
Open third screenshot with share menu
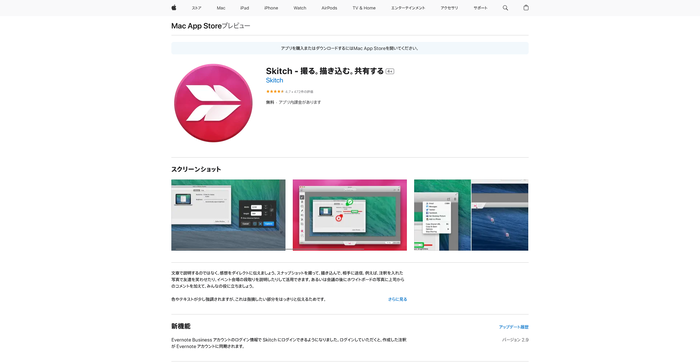click(471, 215)
